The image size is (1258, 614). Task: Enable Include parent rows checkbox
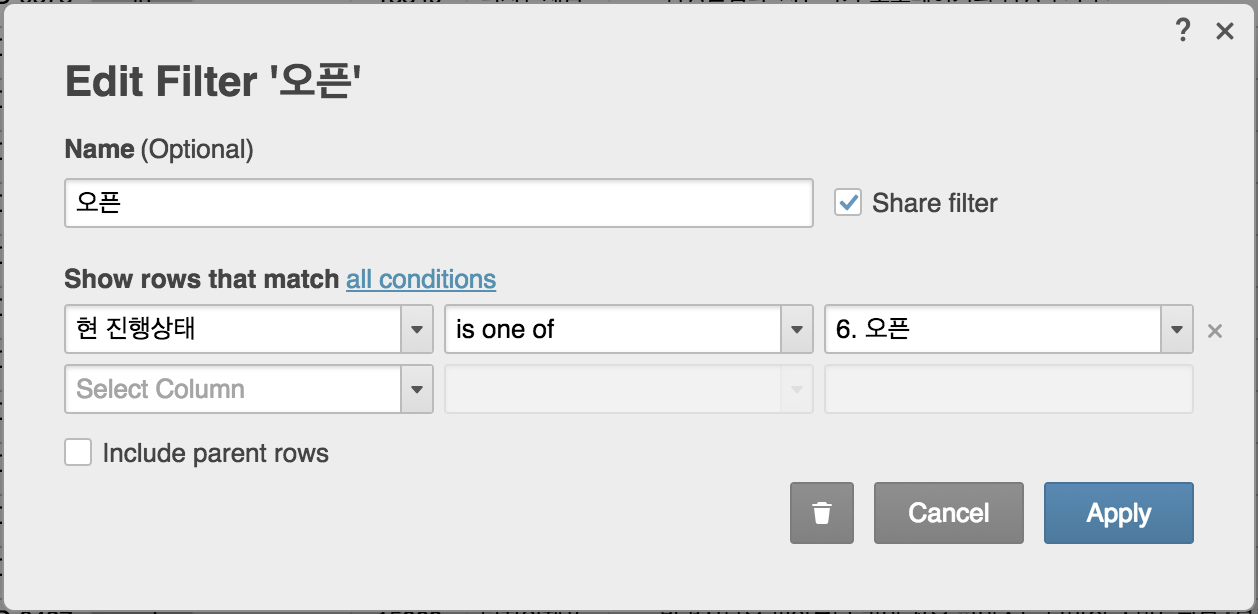point(78,453)
